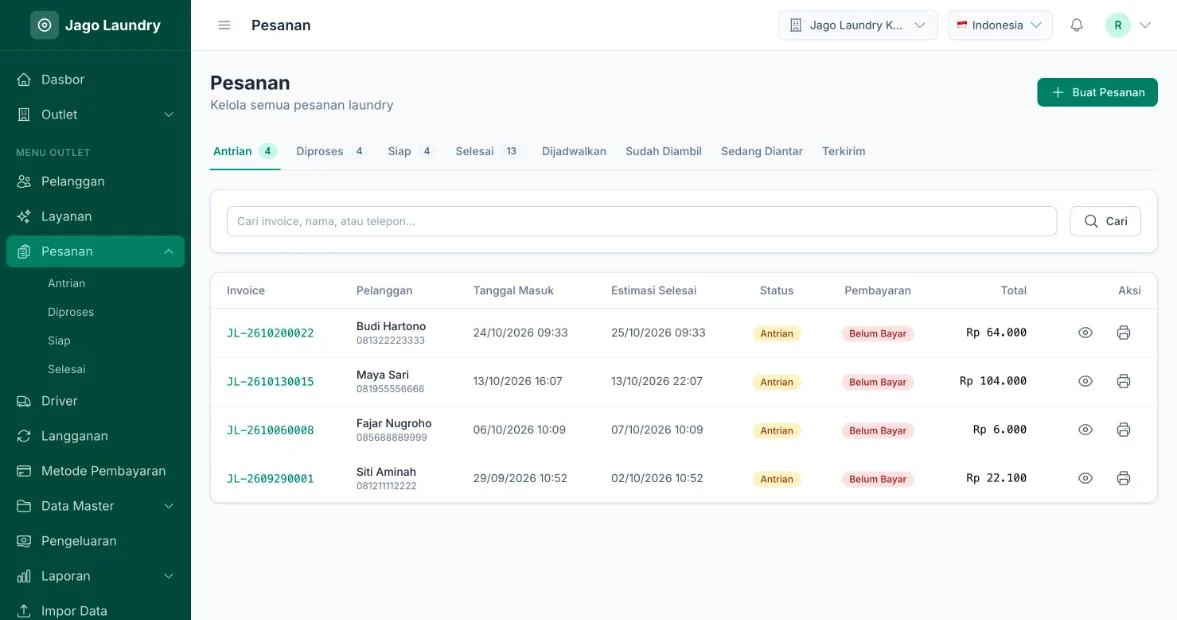Expand the Data Master menu
The width and height of the screenshot is (1177, 620).
(95, 506)
